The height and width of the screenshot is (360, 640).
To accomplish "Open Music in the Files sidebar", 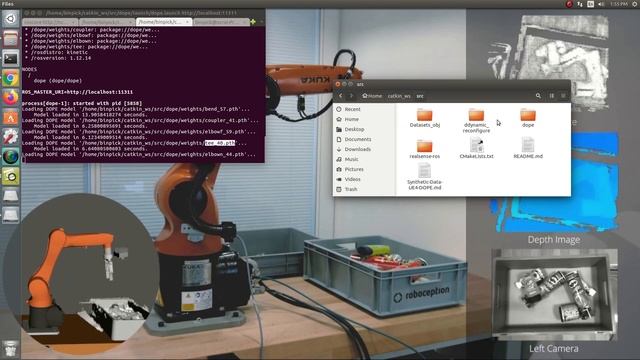I will coord(364,159).
